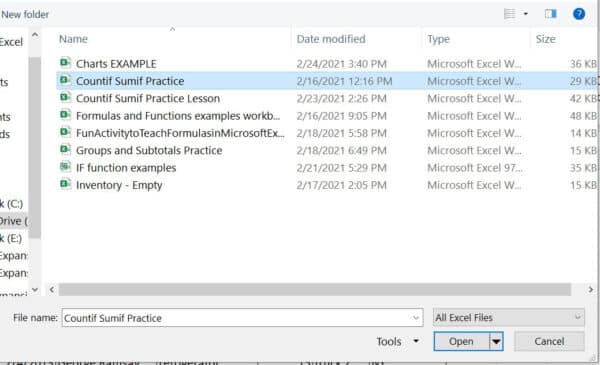Select the Inventory - Empty file icon
Image resolution: width=600 pixels, height=365 pixels.
pyautogui.click(x=65, y=184)
